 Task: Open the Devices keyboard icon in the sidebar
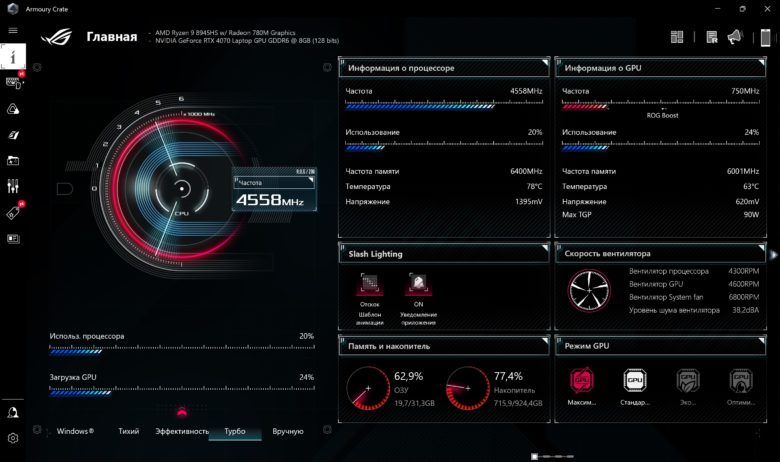13,83
